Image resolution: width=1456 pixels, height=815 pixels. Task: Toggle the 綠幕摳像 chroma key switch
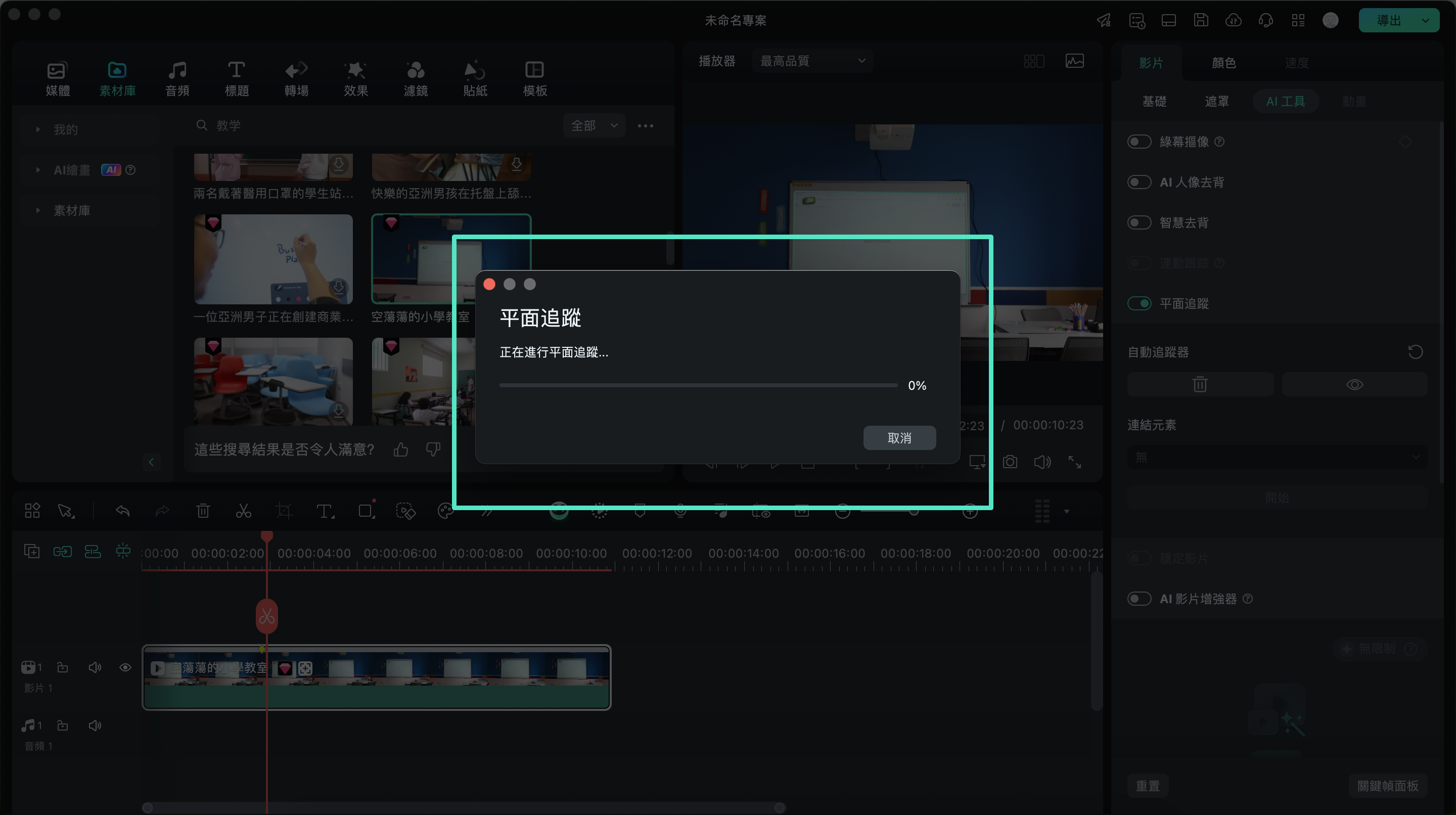click(1139, 141)
